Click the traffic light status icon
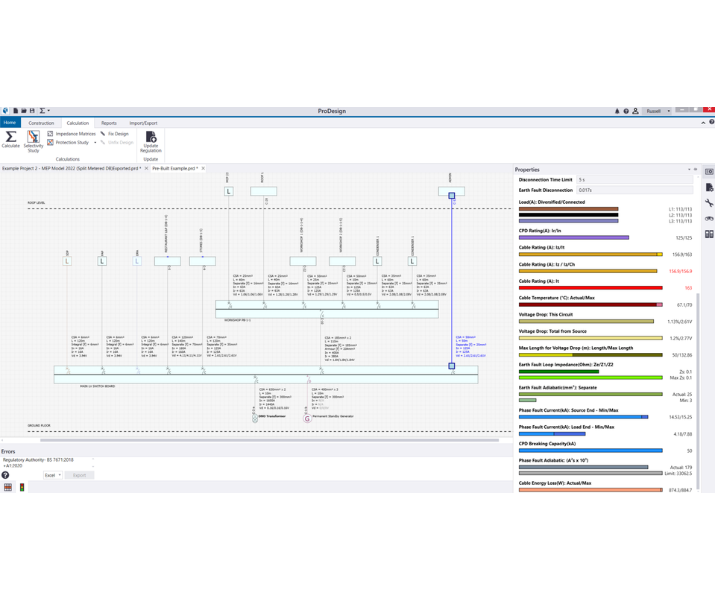This screenshot has height=600, width=715. click(x=22, y=487)
